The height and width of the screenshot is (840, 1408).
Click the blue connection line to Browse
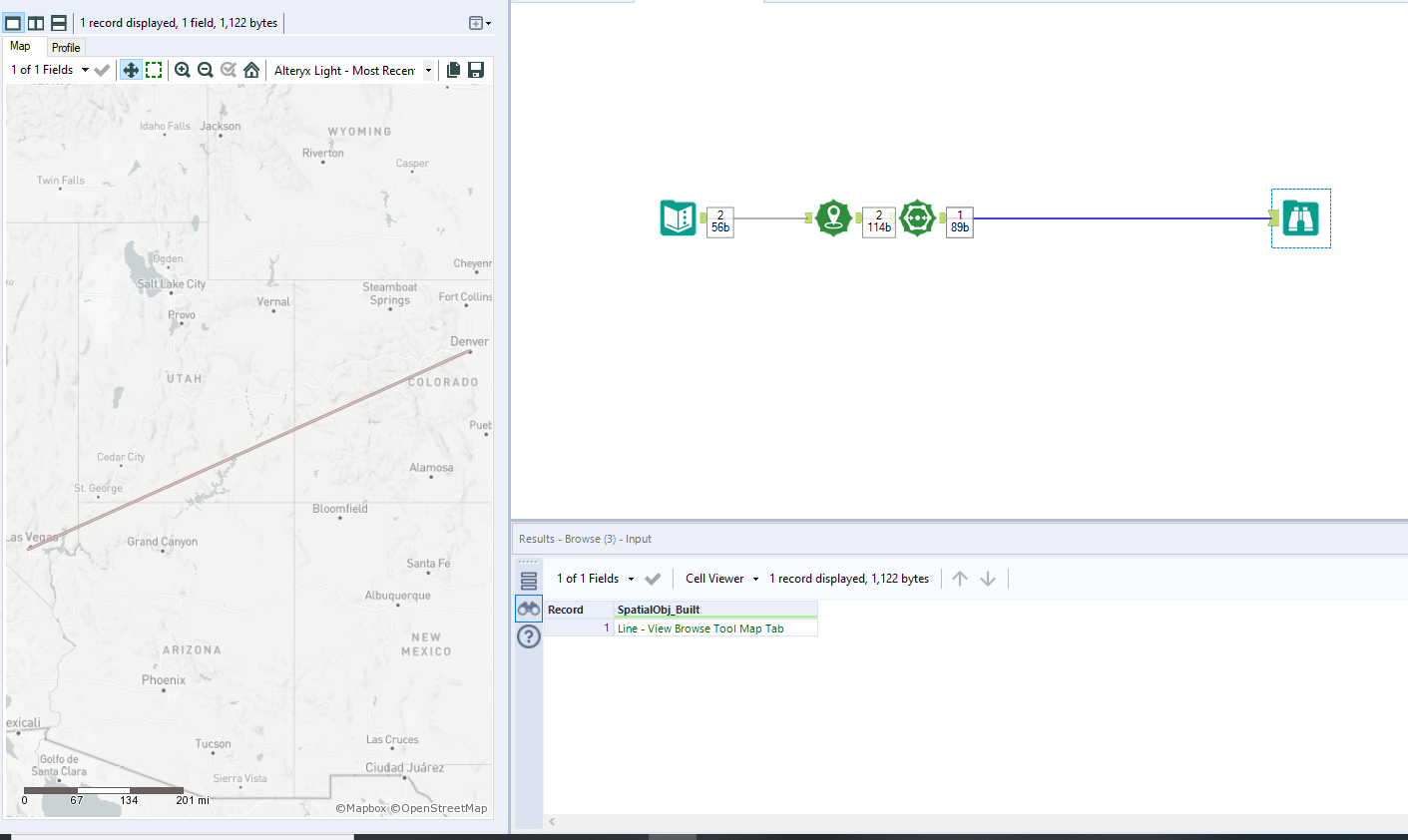click(1122, 218)
